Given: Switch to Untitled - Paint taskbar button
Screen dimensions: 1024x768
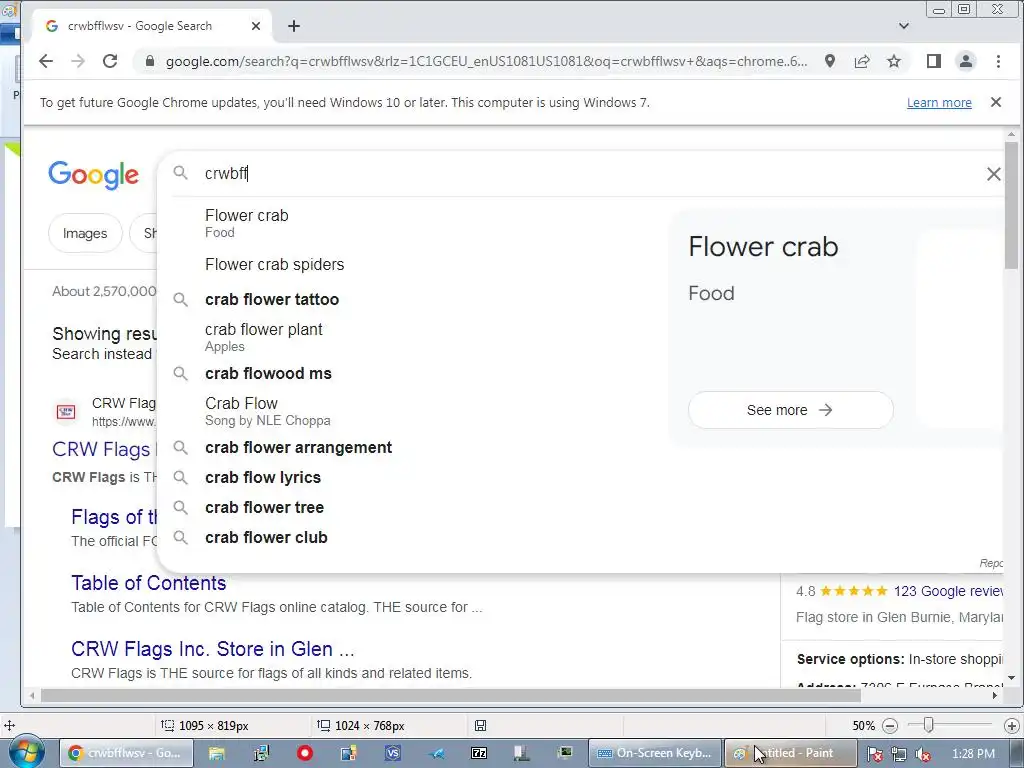Looking at the screenshot, I should tap(790, 754).
